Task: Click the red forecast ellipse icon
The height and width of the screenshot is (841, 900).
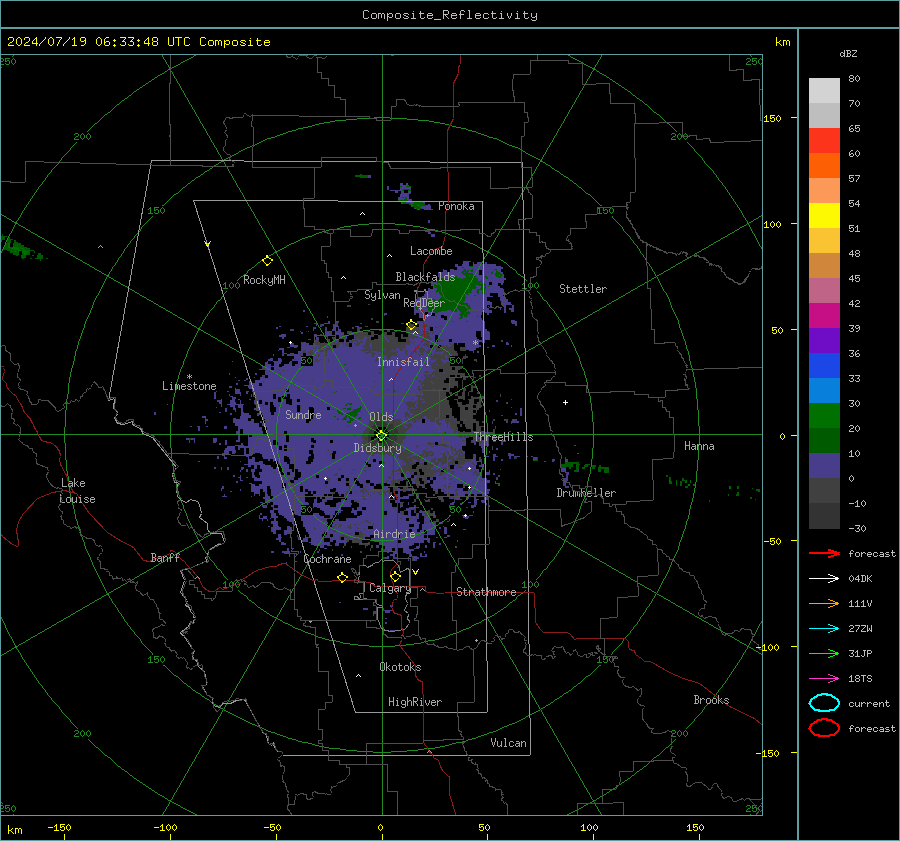Action: click(824, 728)
